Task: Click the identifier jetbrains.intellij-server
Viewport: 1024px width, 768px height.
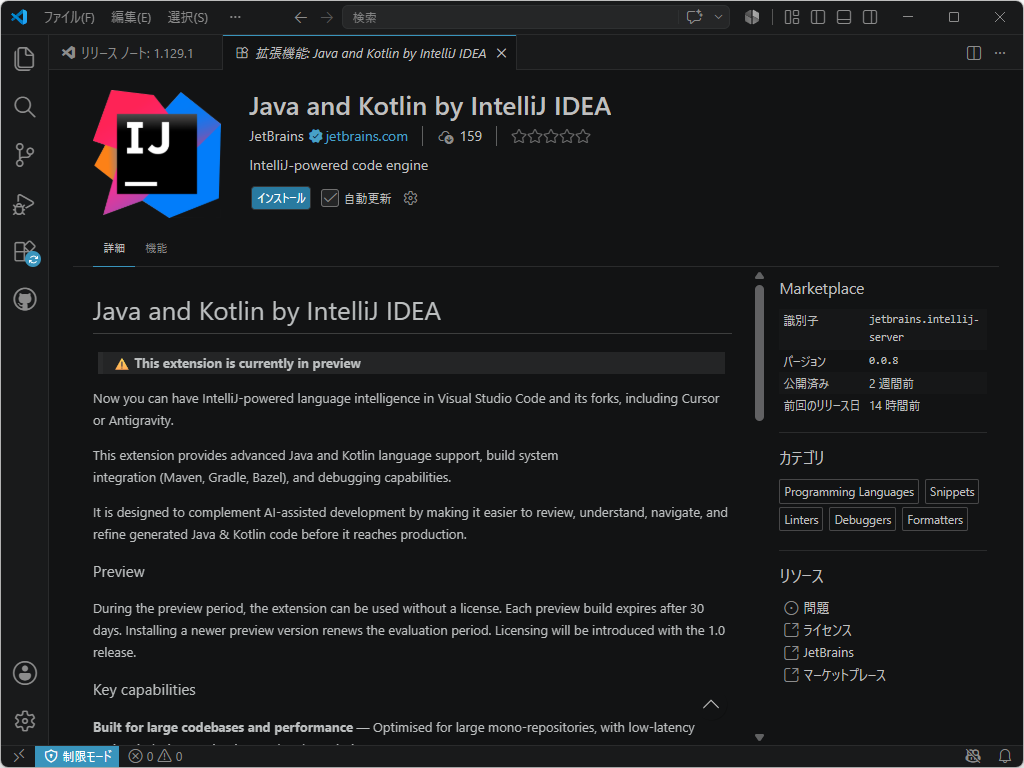Action: click(923, 328)
